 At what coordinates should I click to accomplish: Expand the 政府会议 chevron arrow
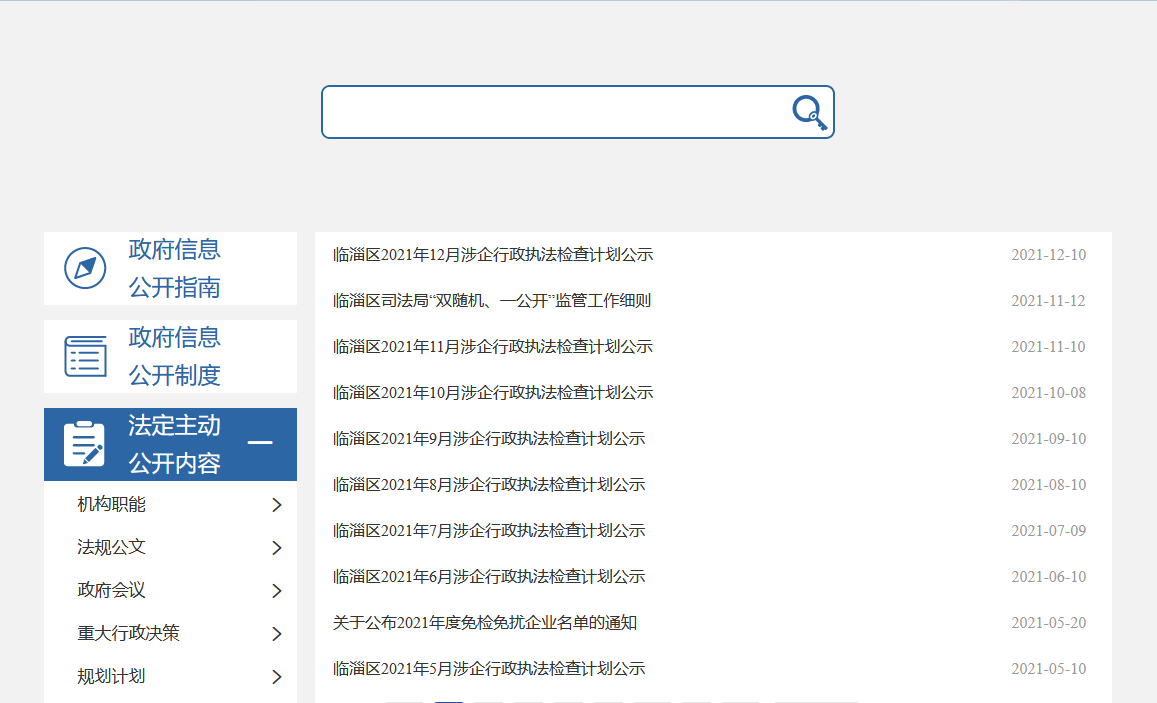point(277,591)
